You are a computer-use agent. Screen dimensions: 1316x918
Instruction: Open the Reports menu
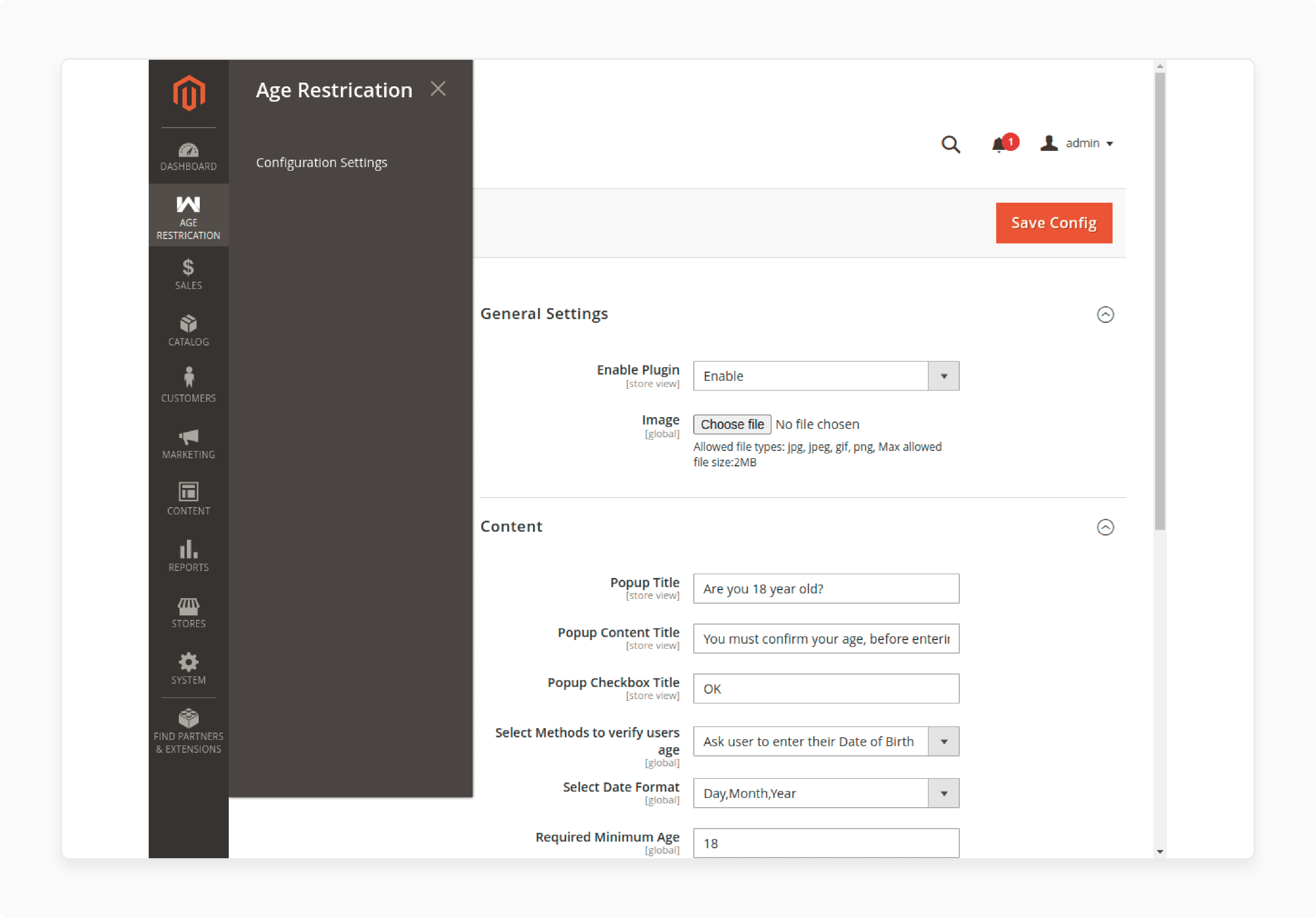tap(189, 556)
